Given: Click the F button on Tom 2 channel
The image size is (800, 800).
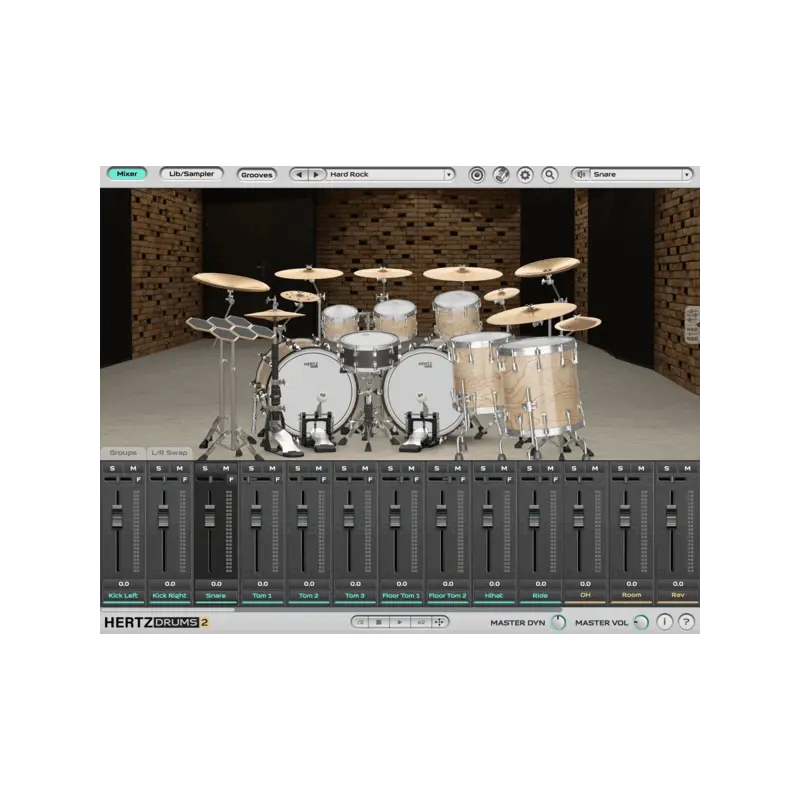Looking at the screenshot, I should coord(323,480).
